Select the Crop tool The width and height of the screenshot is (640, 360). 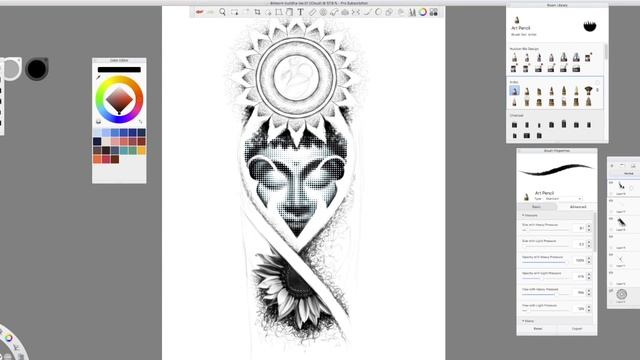(257, 12)
